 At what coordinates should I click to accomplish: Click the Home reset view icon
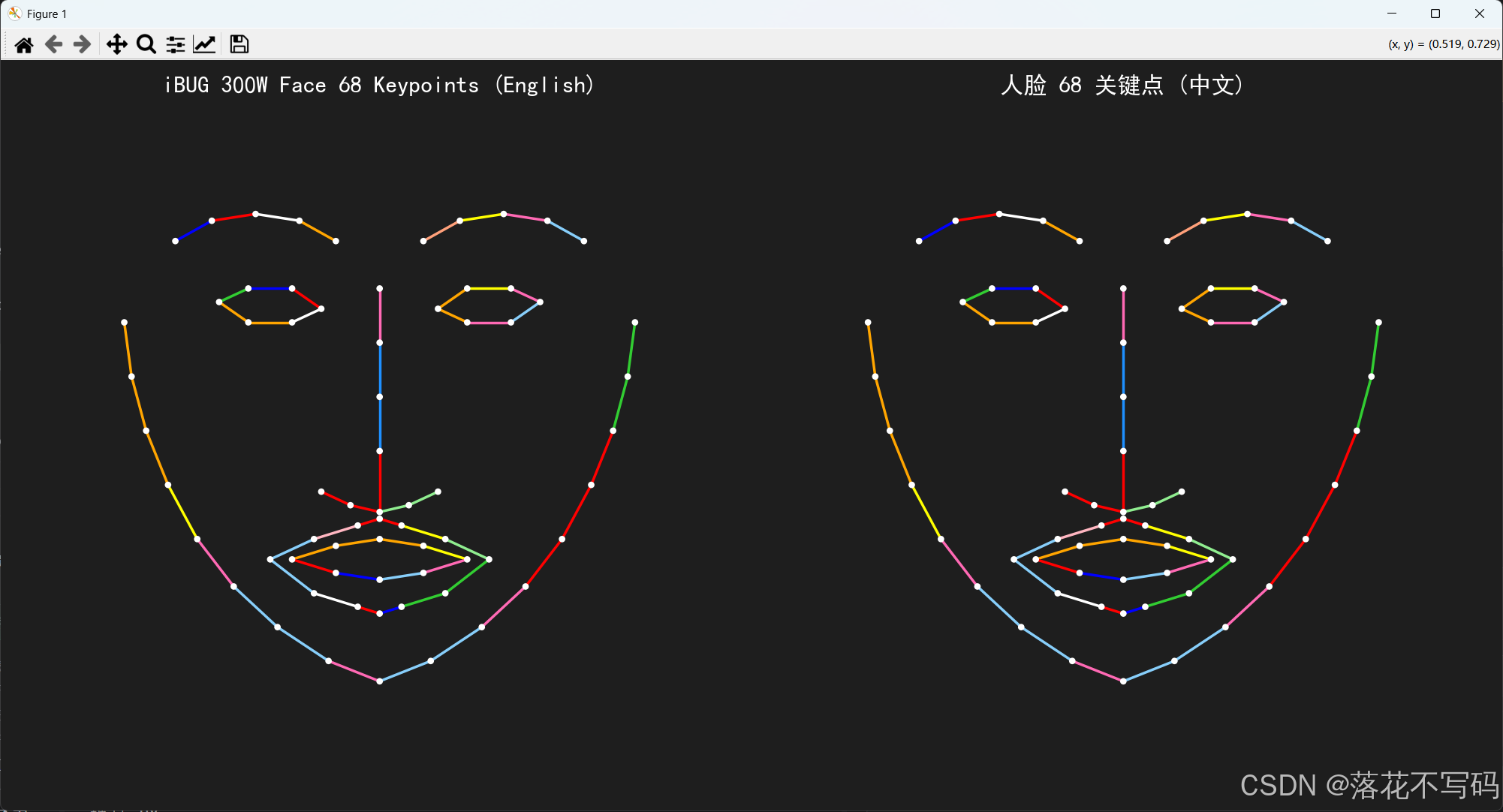tap(24, 45)
